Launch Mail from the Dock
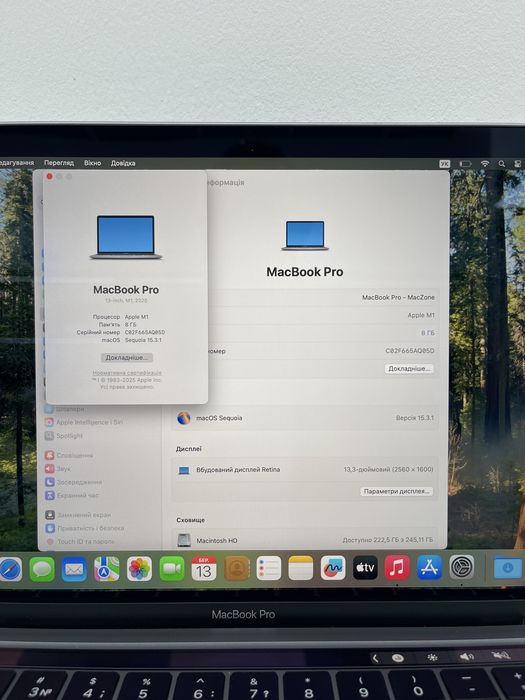The image size is (525, 700). coord(74,569)
